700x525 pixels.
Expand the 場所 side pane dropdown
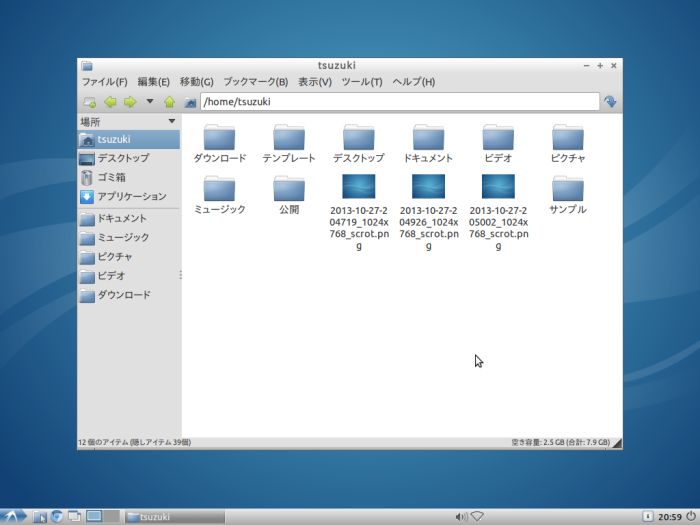[x=172, y=121]
